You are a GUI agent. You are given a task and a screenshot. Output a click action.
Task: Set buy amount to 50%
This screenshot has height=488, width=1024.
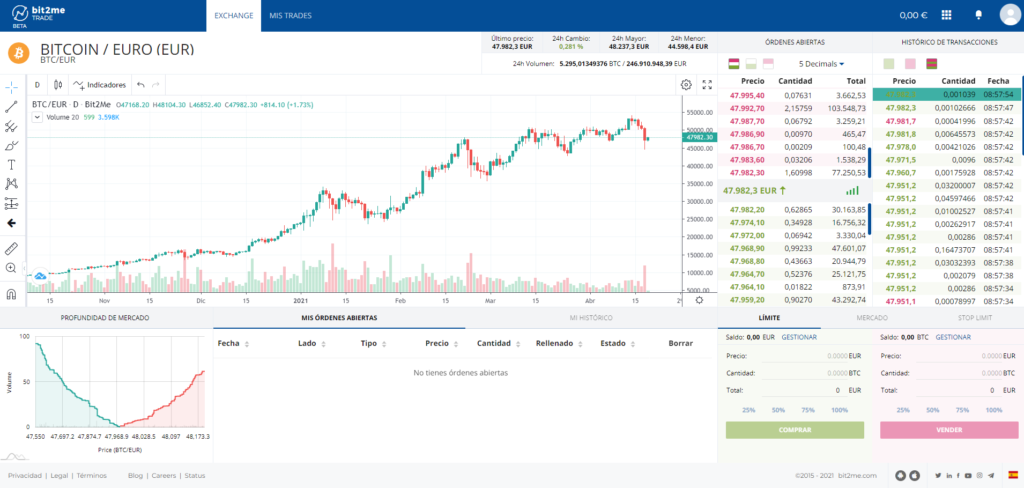pyautogui.click(x=778, y=410)
